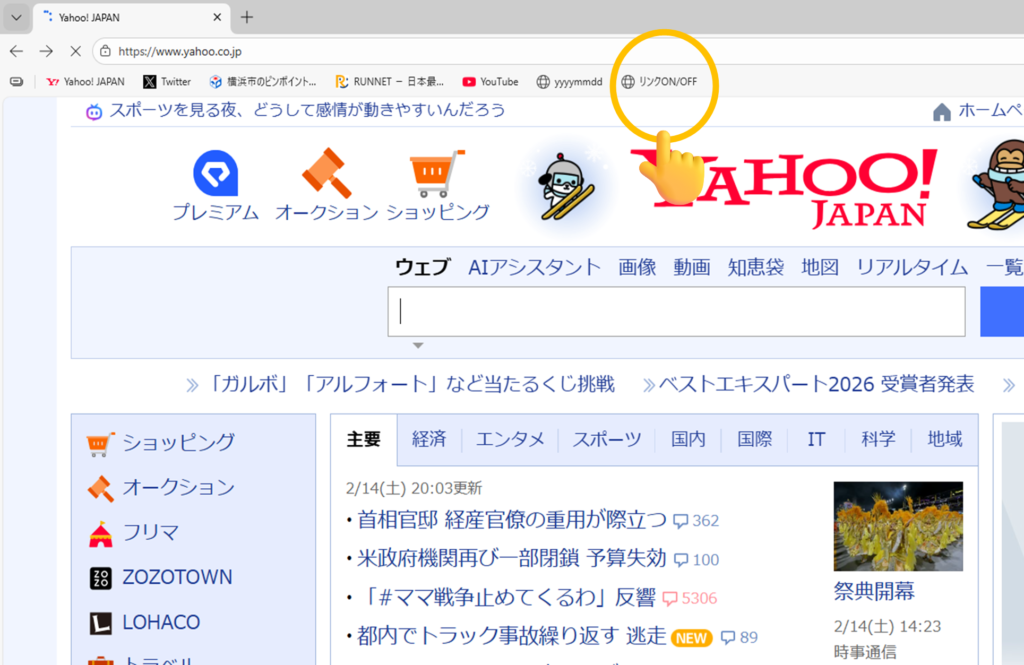
Task: Click the browser back arrow
Action: click(x=16, y=51)
